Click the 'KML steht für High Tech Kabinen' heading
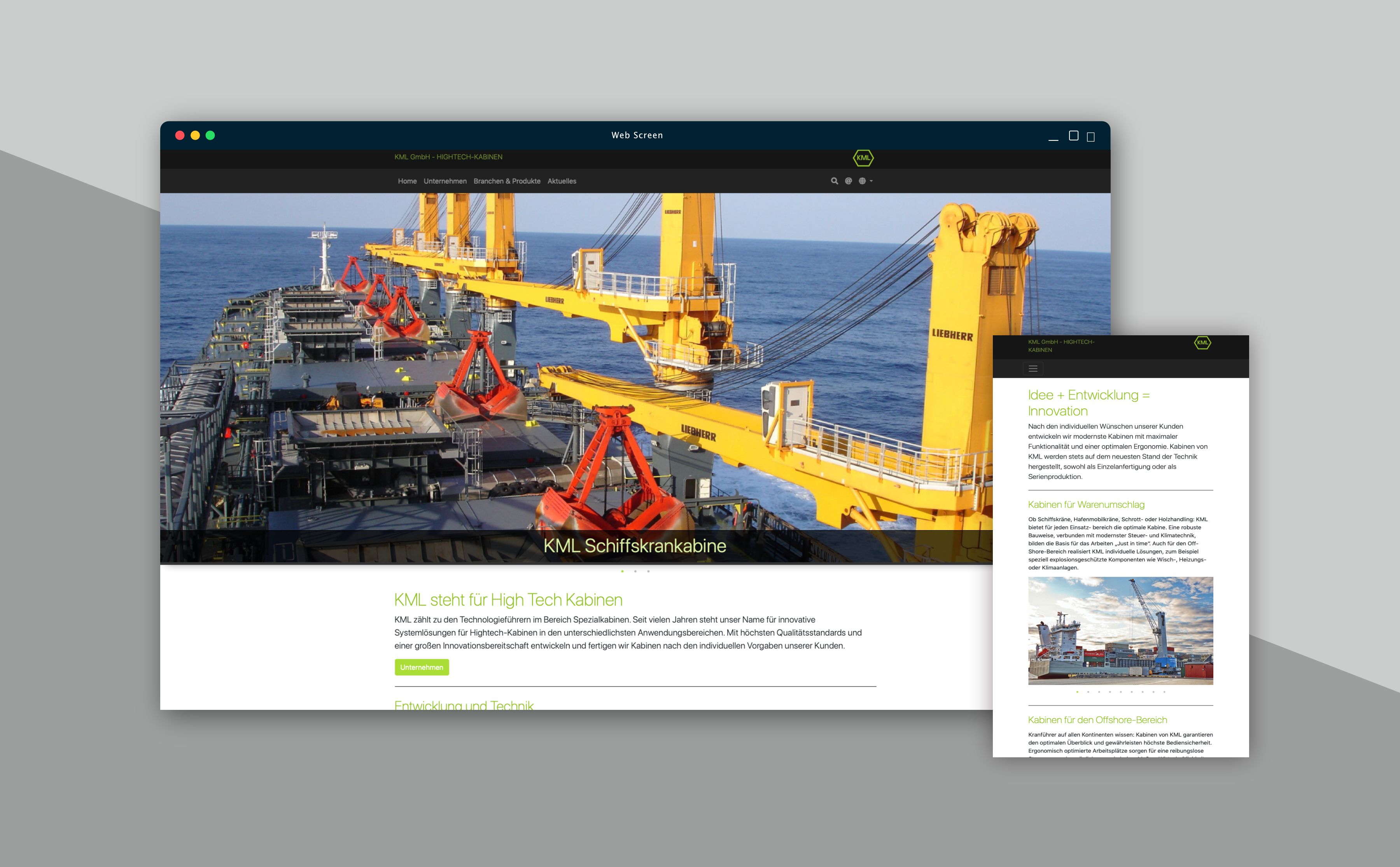 pyautogui.click(x=509, y=600)
